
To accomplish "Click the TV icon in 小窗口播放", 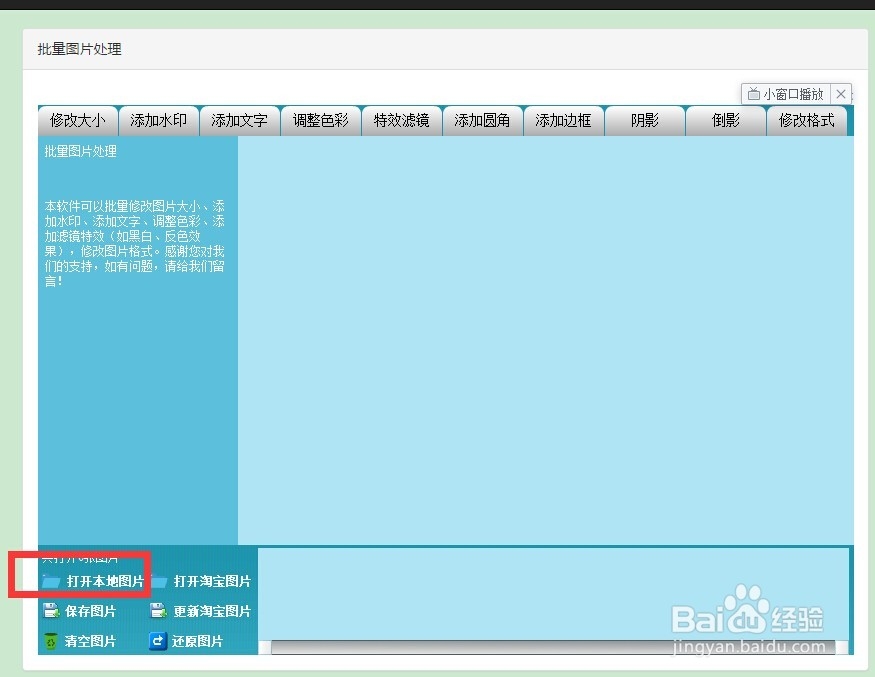I will 753,94.
